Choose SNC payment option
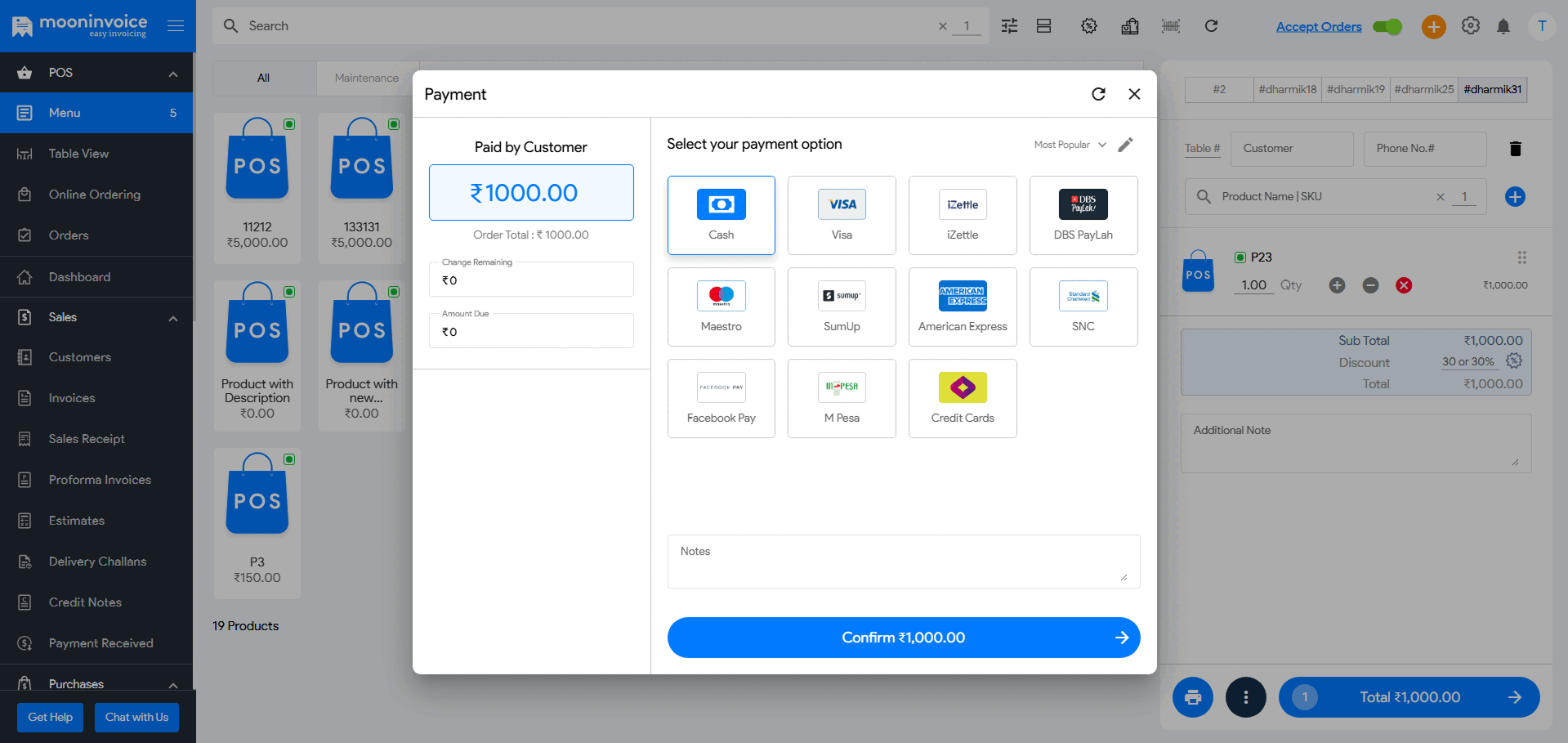Image resolution: width=1568 pixels, height=743 pixels. click(x=1083, y=307)
